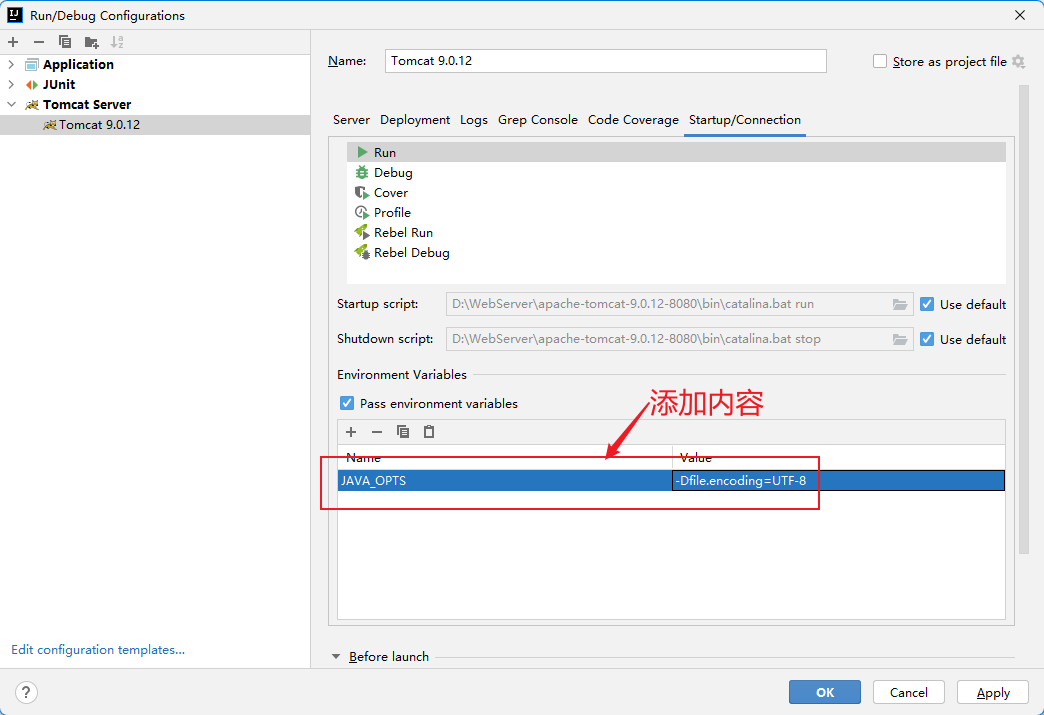Viewport: 1044px width, 715px height.
Task: Click the Cancel button
Action: (x=908, y=692)
